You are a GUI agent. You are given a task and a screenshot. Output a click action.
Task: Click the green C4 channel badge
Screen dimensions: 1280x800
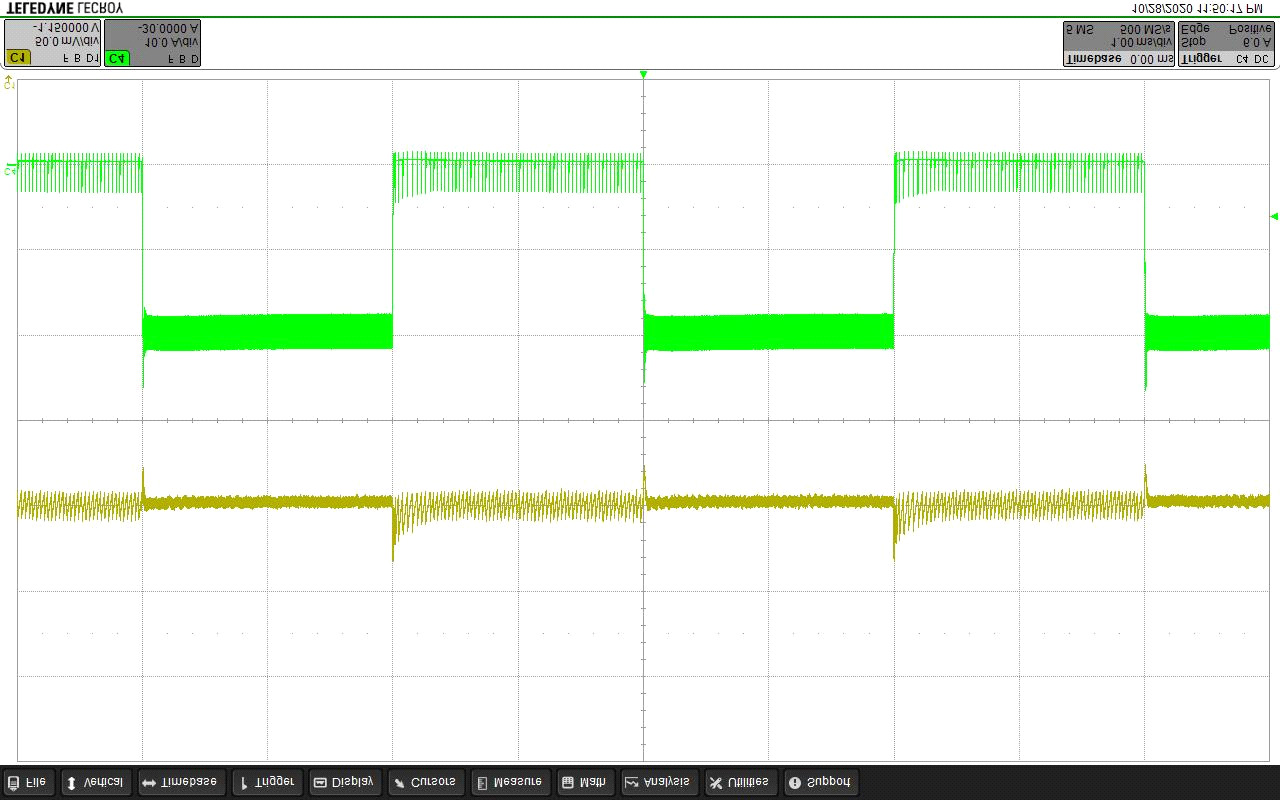[x=118, y=58]
